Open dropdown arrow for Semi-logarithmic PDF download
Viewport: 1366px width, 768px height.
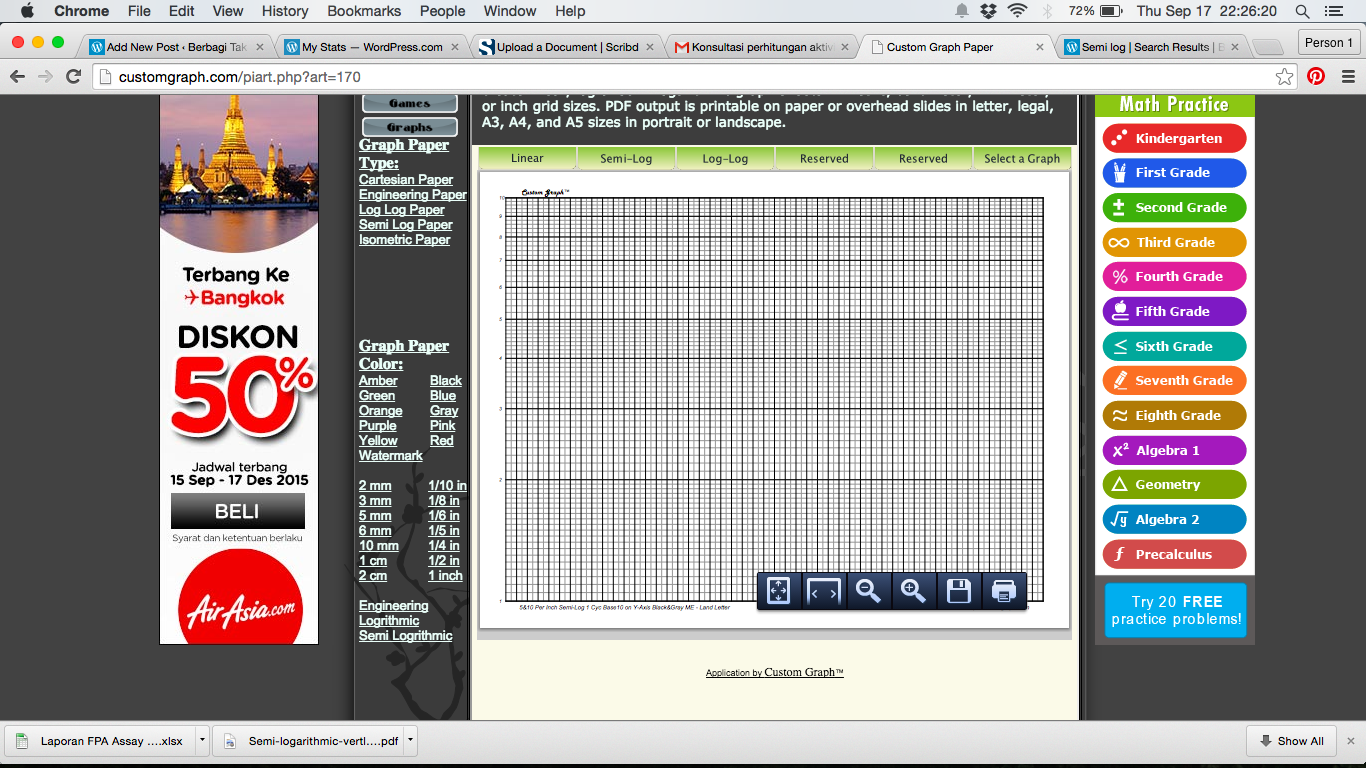410,741
